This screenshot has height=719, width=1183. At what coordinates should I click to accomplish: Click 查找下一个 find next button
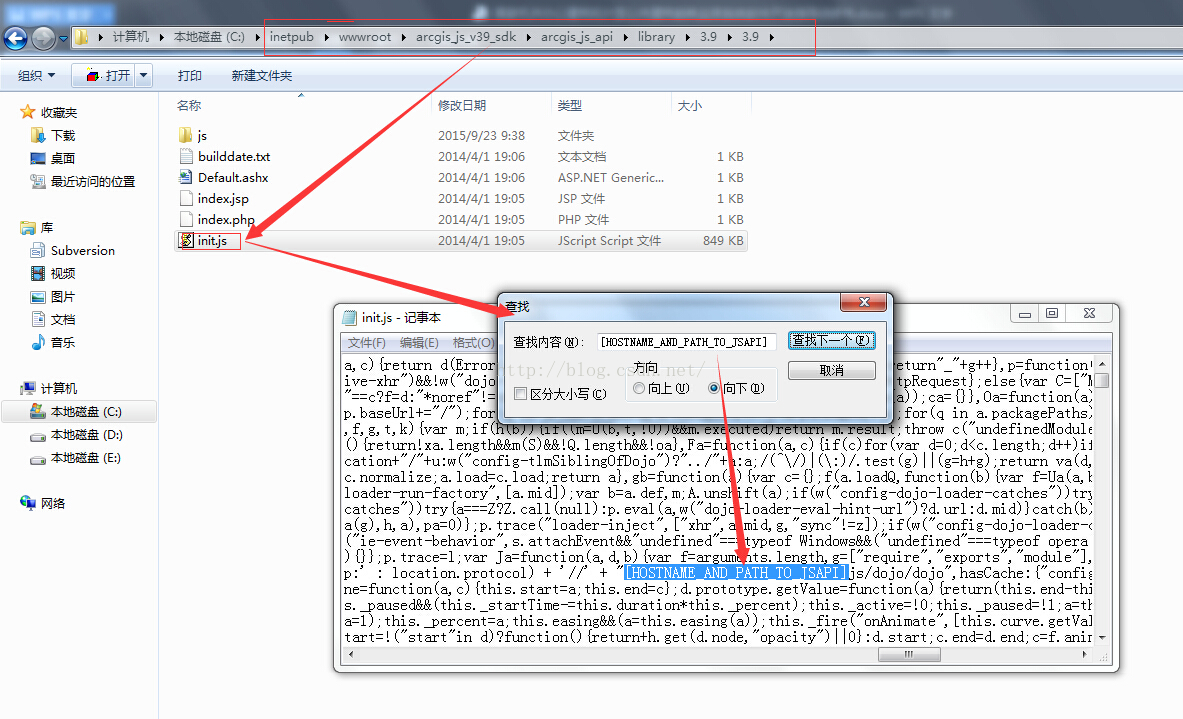coord(831,340)
